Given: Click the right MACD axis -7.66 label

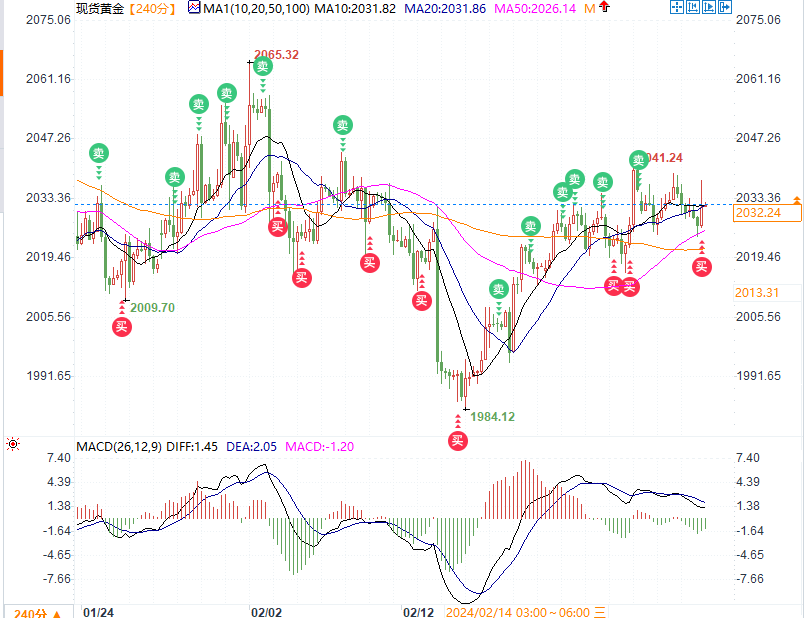Looking at the screenshot, I should [x=750, y=579].
